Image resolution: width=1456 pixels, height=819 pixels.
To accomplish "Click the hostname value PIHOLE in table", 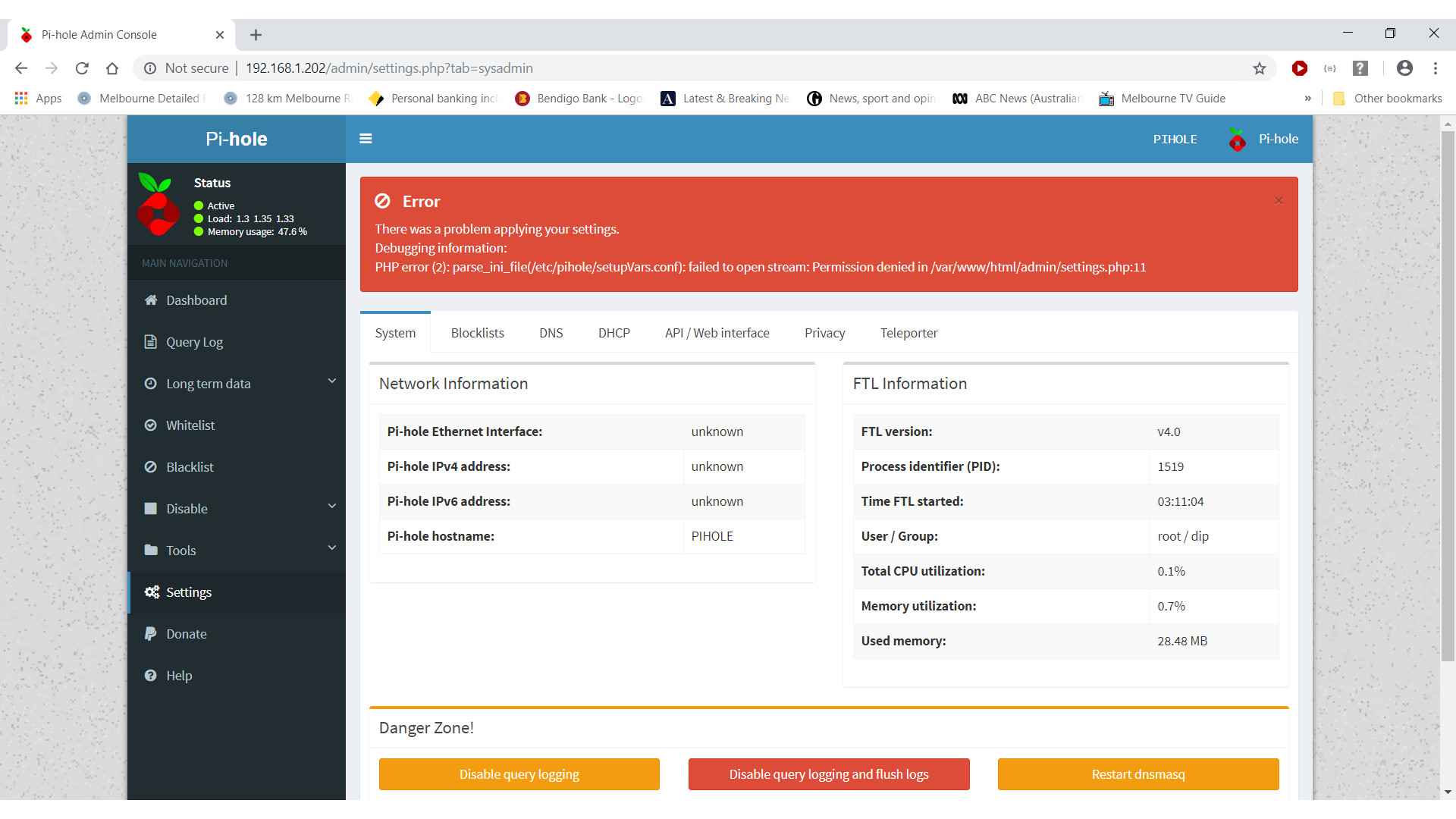I will 712,536.
